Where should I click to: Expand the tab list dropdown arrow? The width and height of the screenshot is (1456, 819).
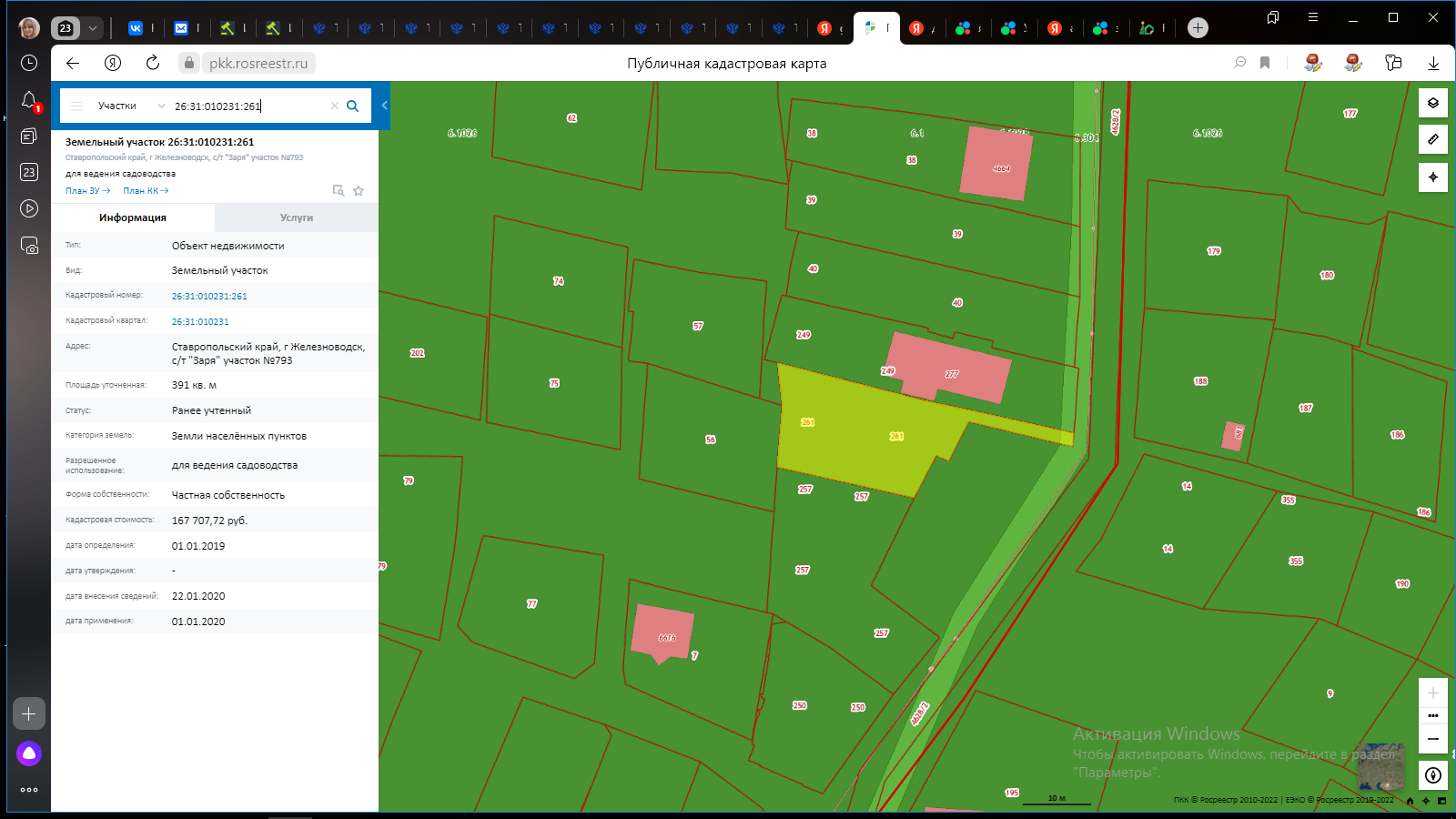(x=92, y=28)
